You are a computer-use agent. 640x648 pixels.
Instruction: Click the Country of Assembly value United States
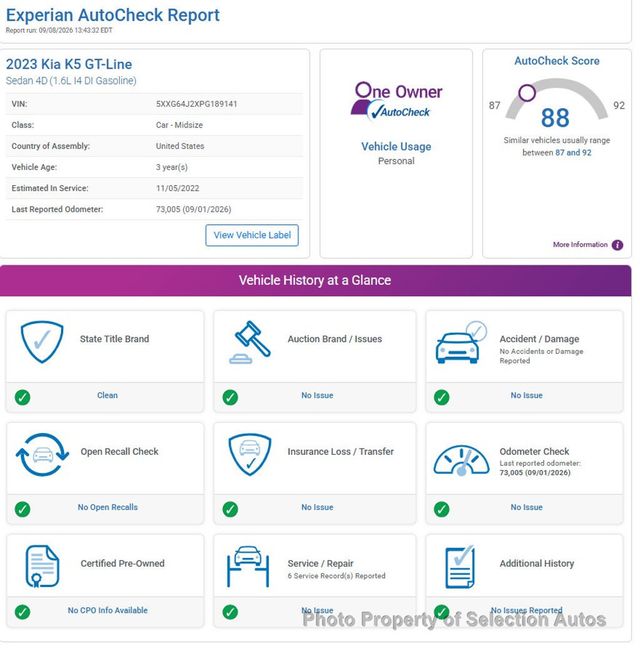click(180, 146)
